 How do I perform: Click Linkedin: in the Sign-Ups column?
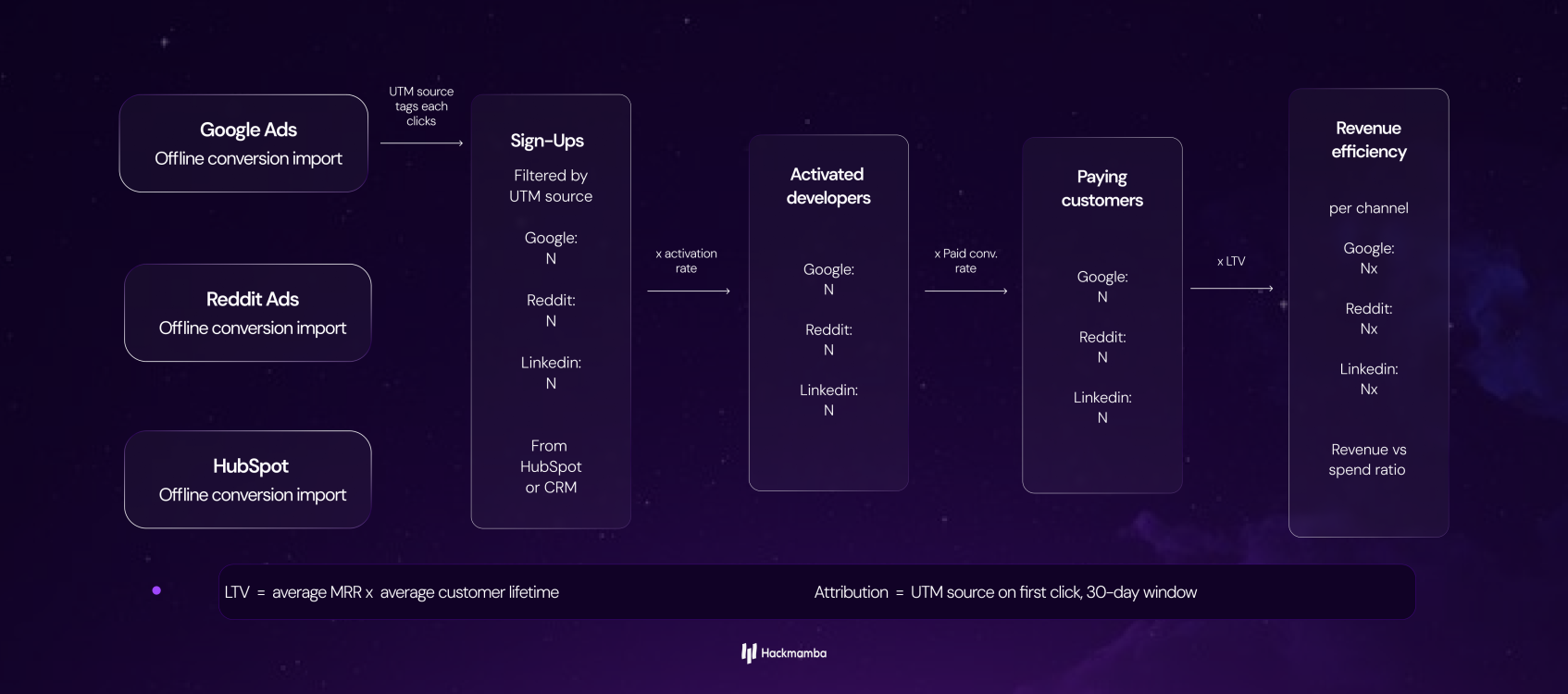pos(551,363)
